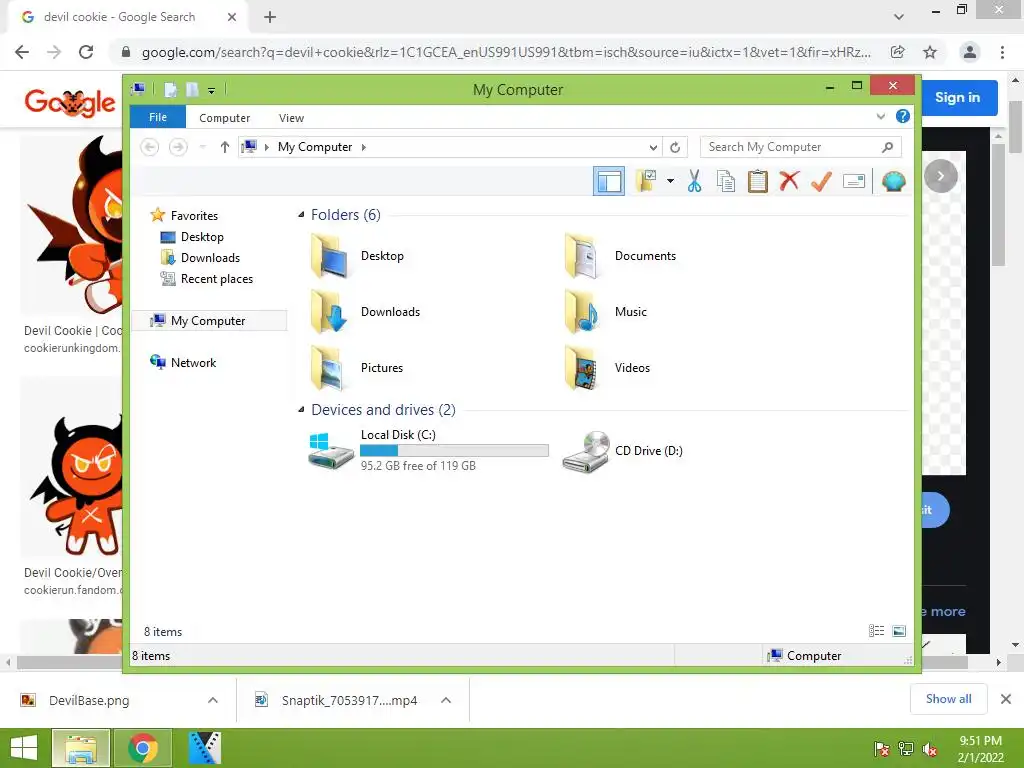Click the Google logo in Chrome
This screenshot has width=1024, height=768.
tap(70, 102)
